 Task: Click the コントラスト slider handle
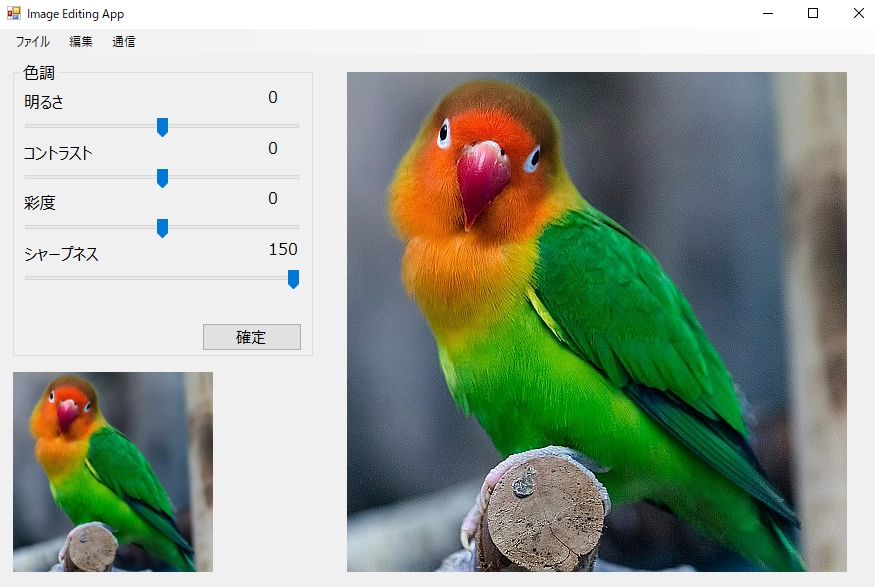click(x=162, y=178)
